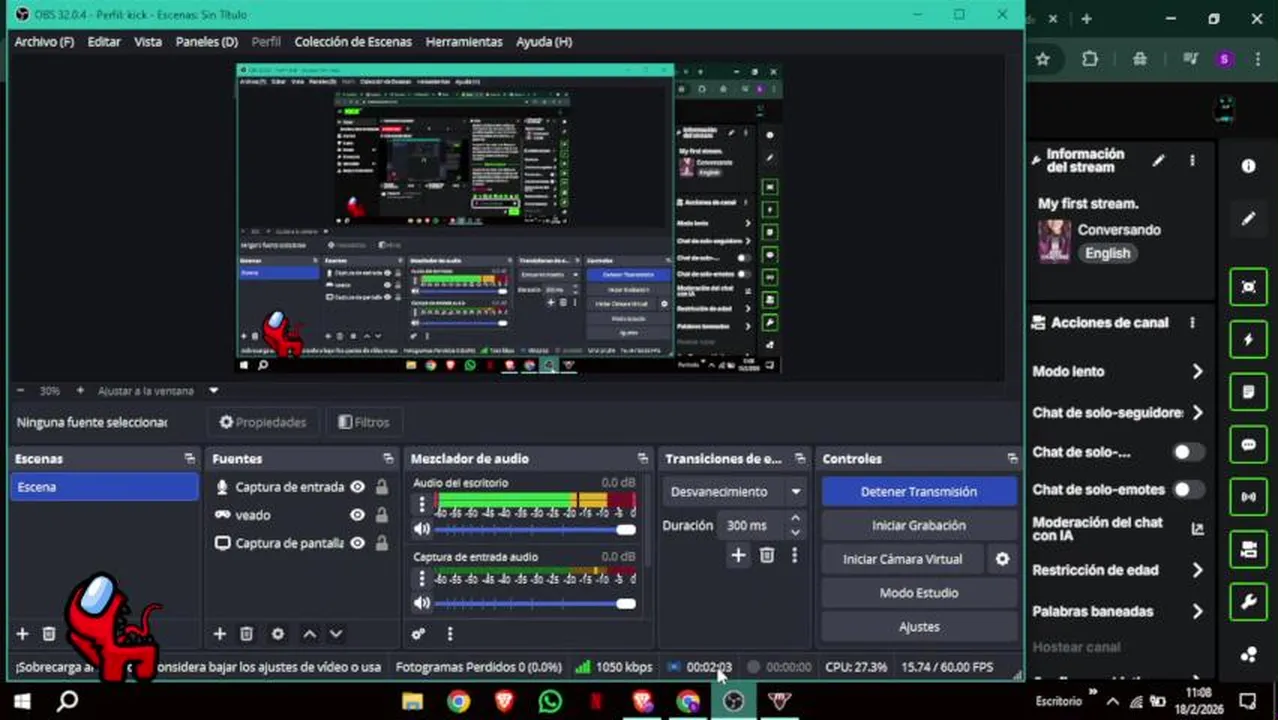Expand the Restricción de edad option
The width and height of the screenshot is (1278, 720).
1197,570
